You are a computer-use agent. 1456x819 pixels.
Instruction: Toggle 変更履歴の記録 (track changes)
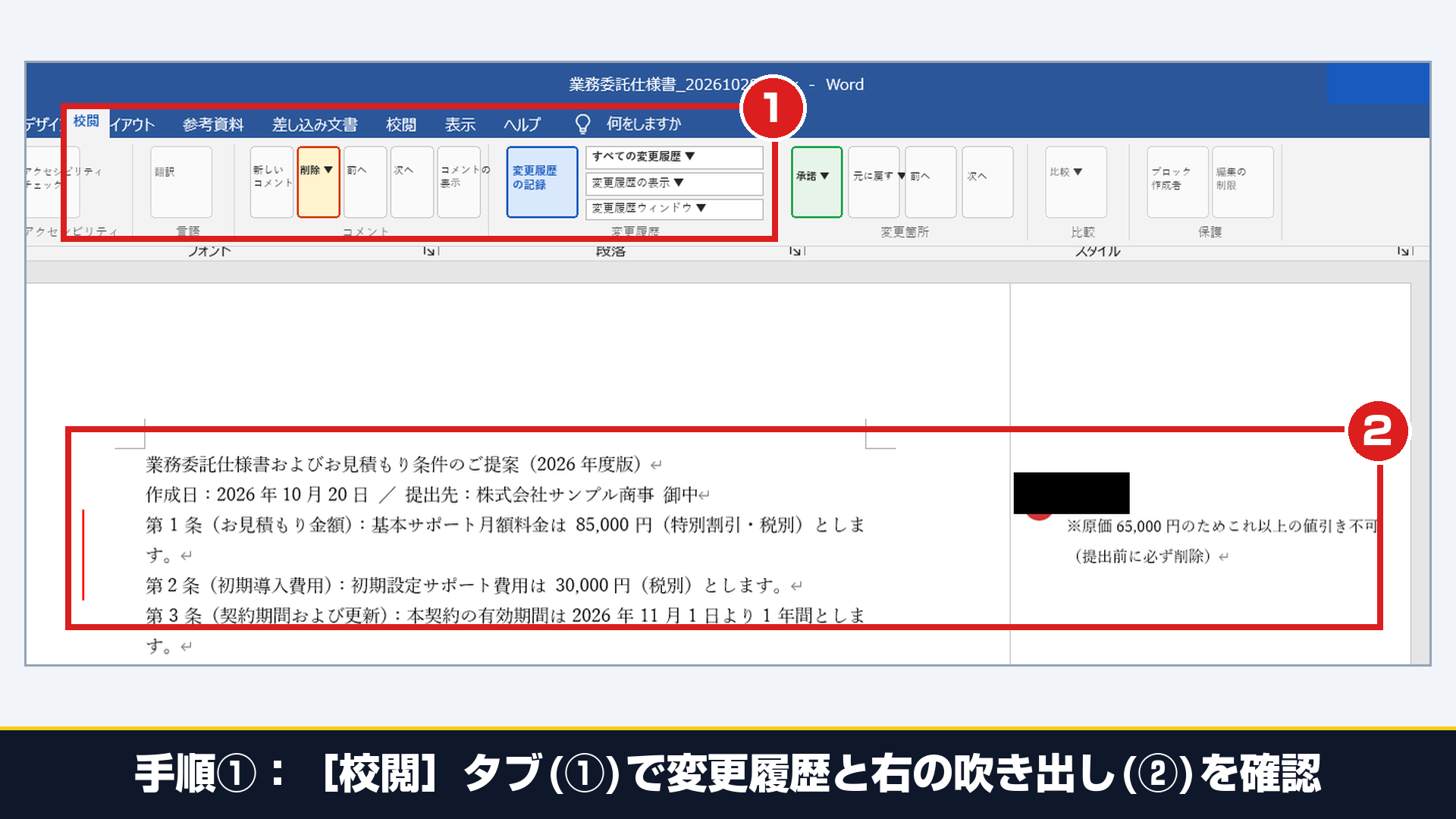tap(541, 182)
